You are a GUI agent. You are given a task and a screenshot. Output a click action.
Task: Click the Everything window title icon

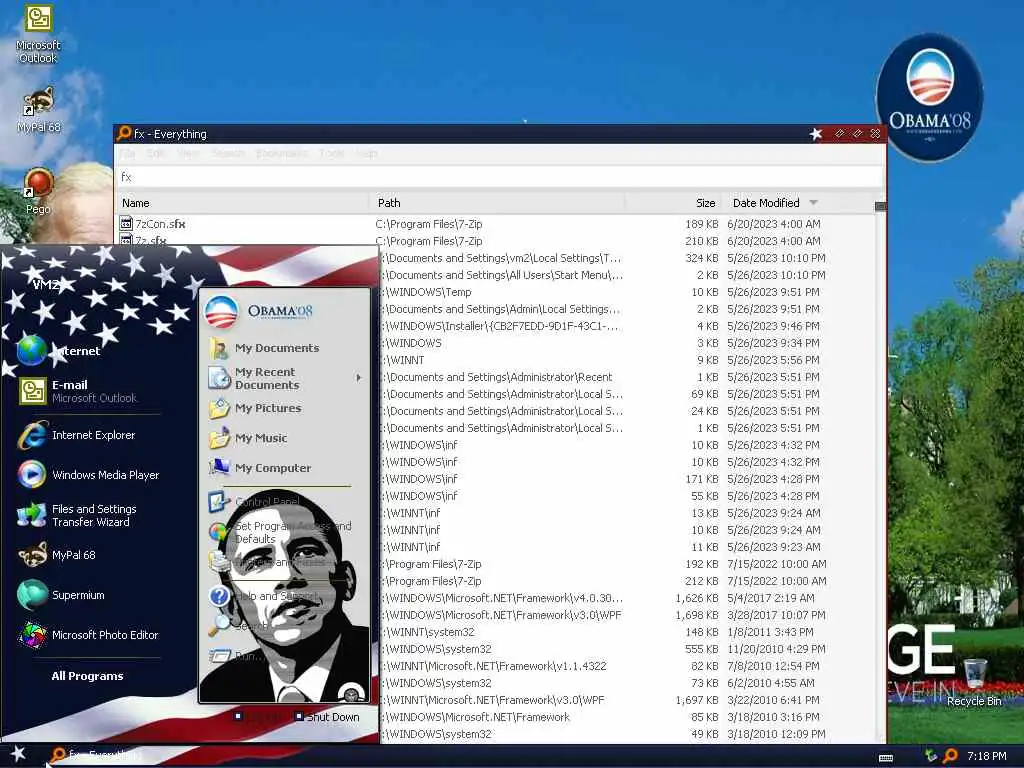124,133
